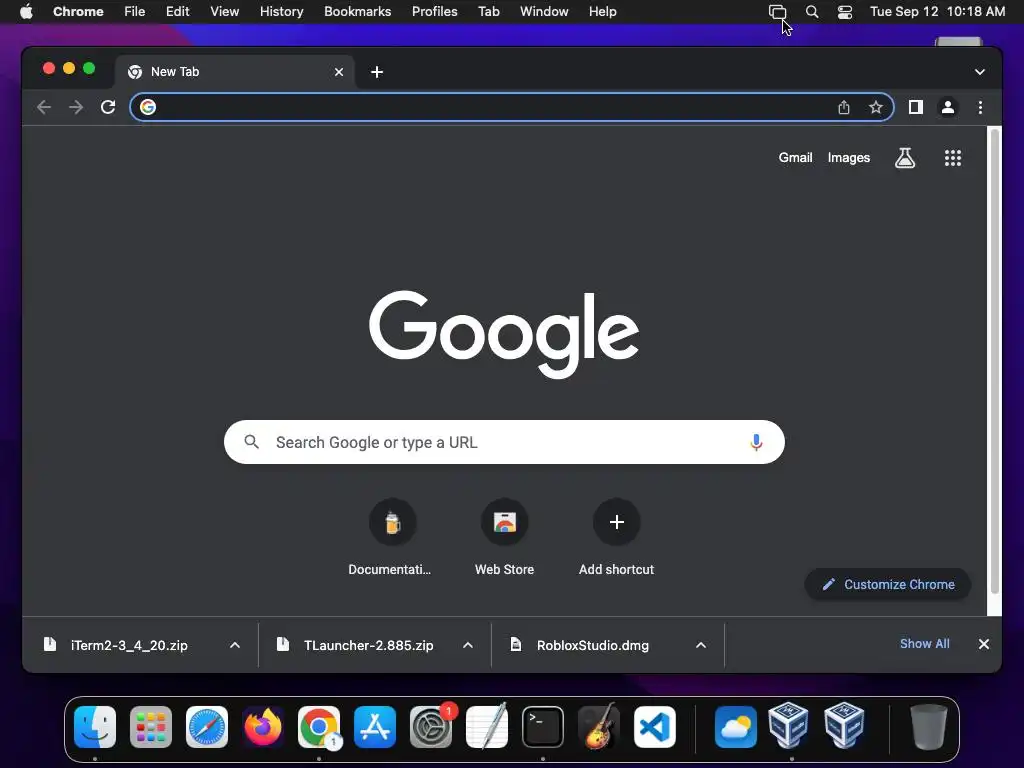Open the profile avatar menu

(948, 107)
